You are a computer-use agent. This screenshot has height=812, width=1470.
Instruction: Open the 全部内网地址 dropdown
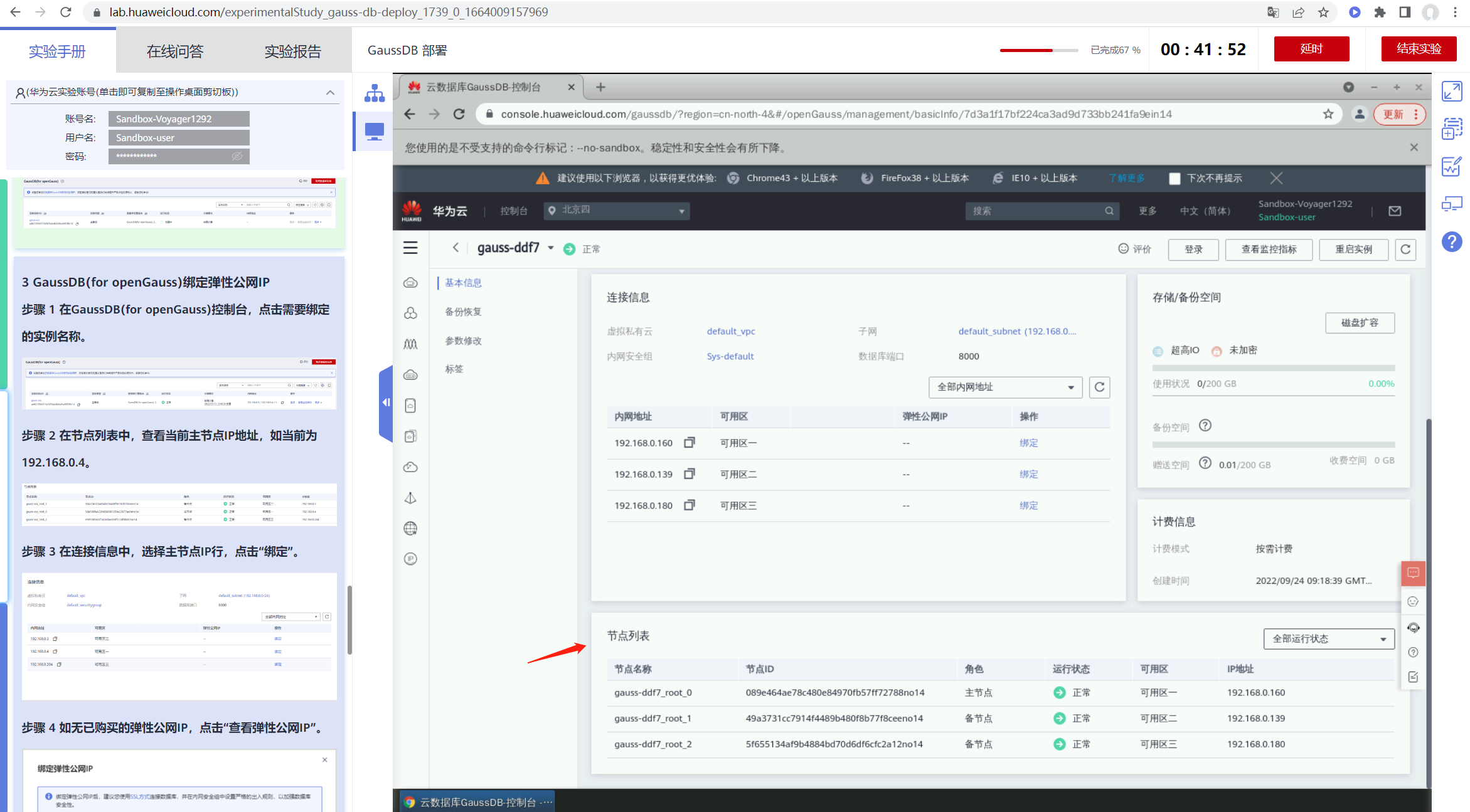[x=1005, y=387]
